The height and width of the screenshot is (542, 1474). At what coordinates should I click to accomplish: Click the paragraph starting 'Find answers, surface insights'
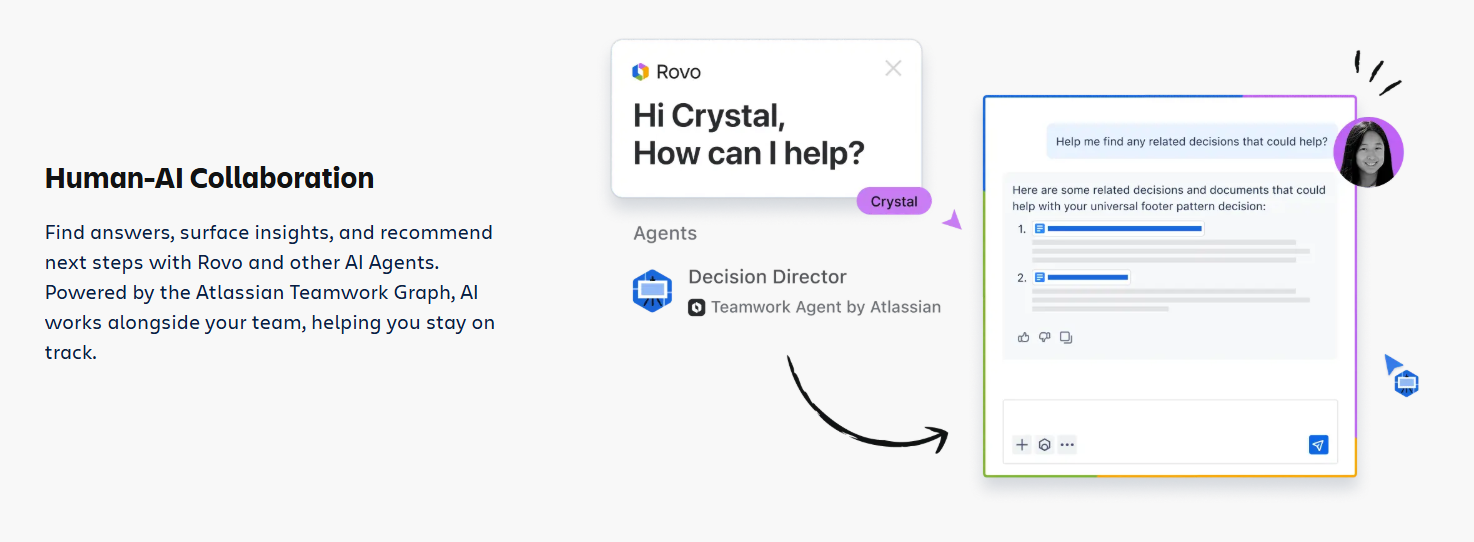(270, 292)
